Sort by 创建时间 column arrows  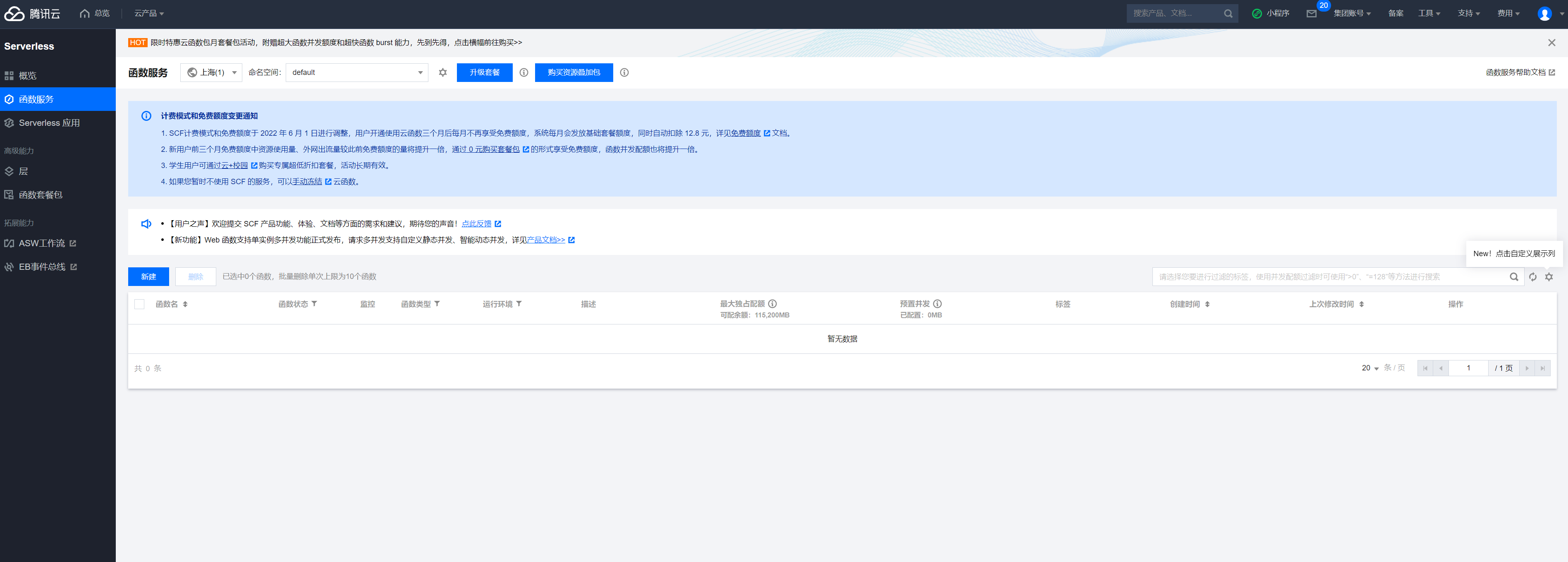click(x=1207, y=304)
